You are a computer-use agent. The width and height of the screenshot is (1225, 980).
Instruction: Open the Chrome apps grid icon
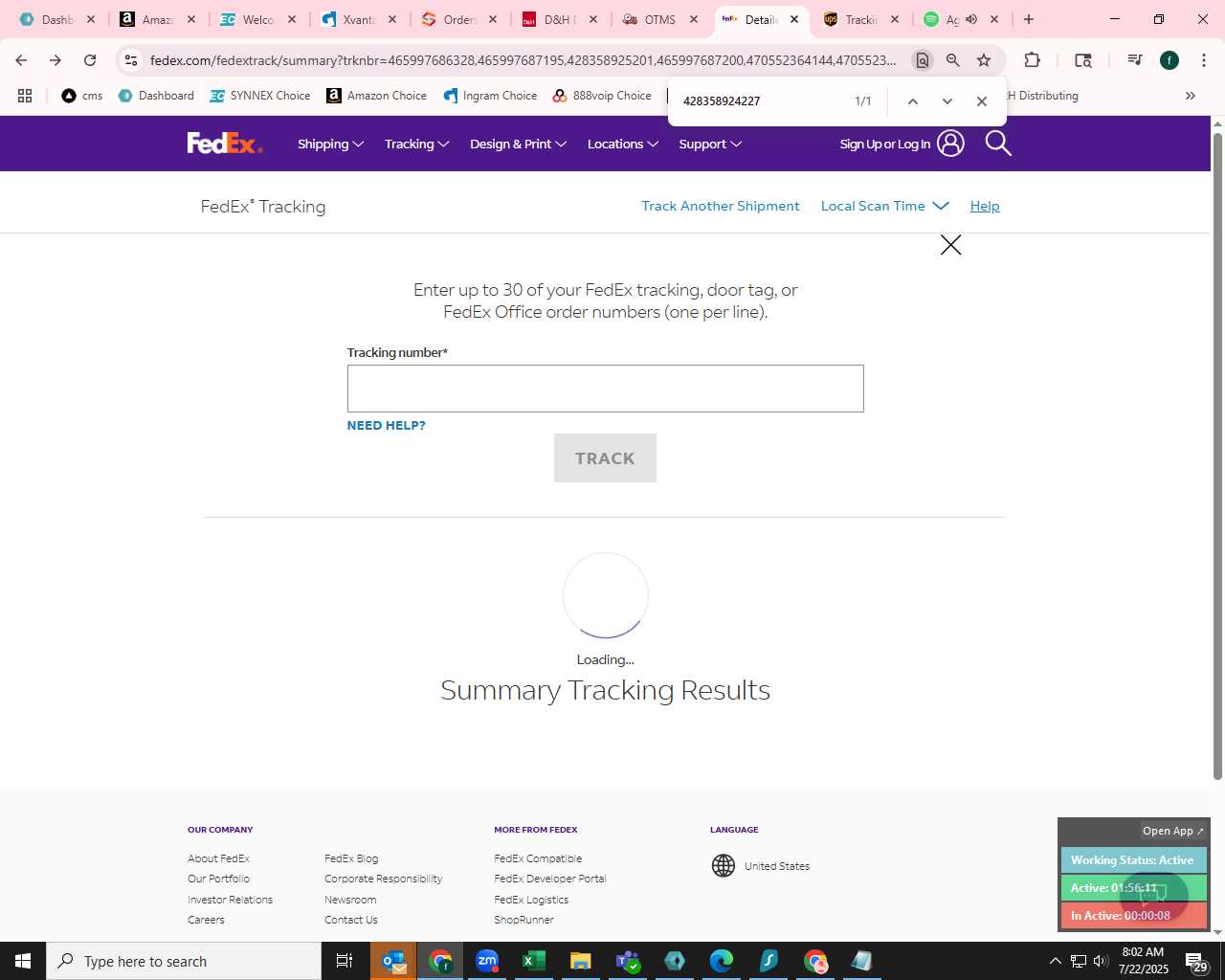(x=25, y=96)
